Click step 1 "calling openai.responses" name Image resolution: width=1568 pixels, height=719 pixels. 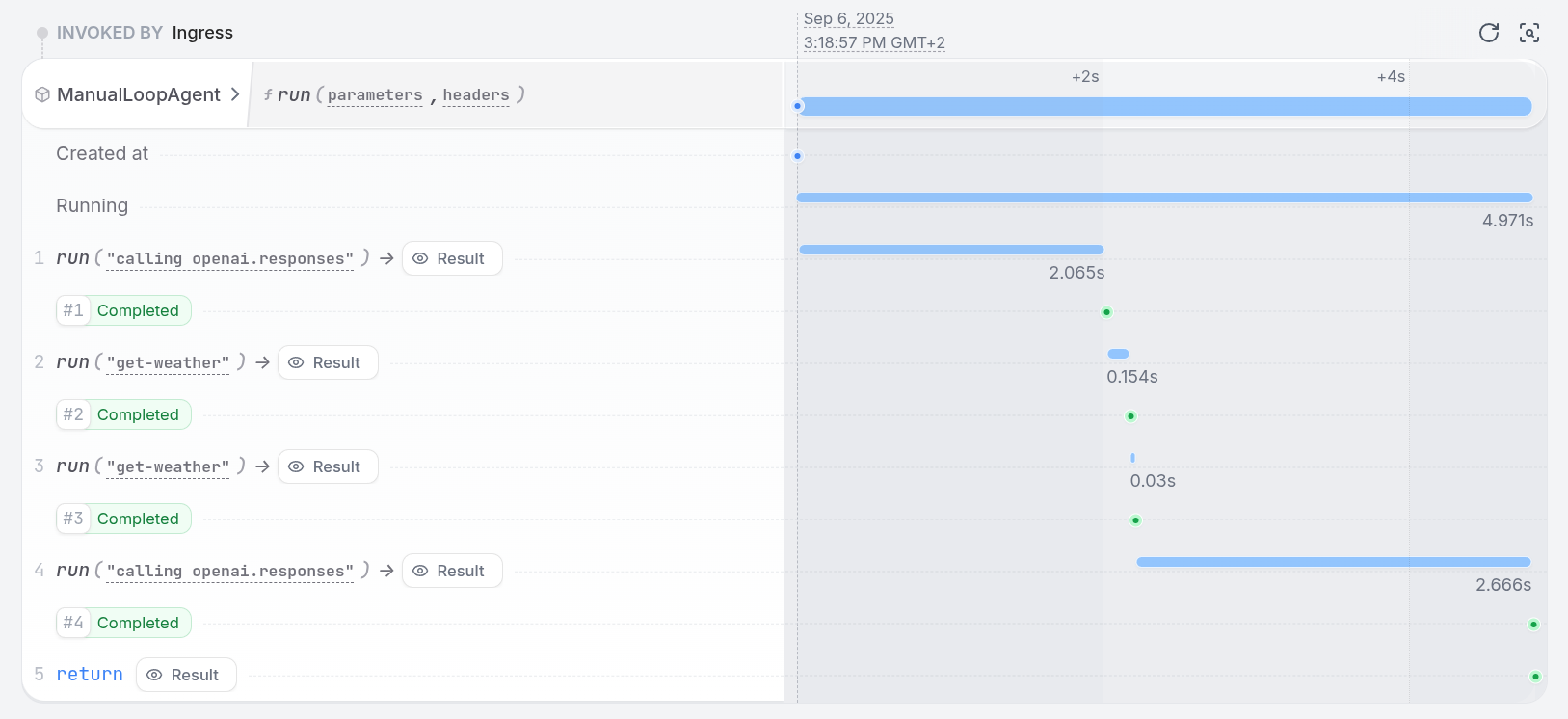tap(230, 258)
